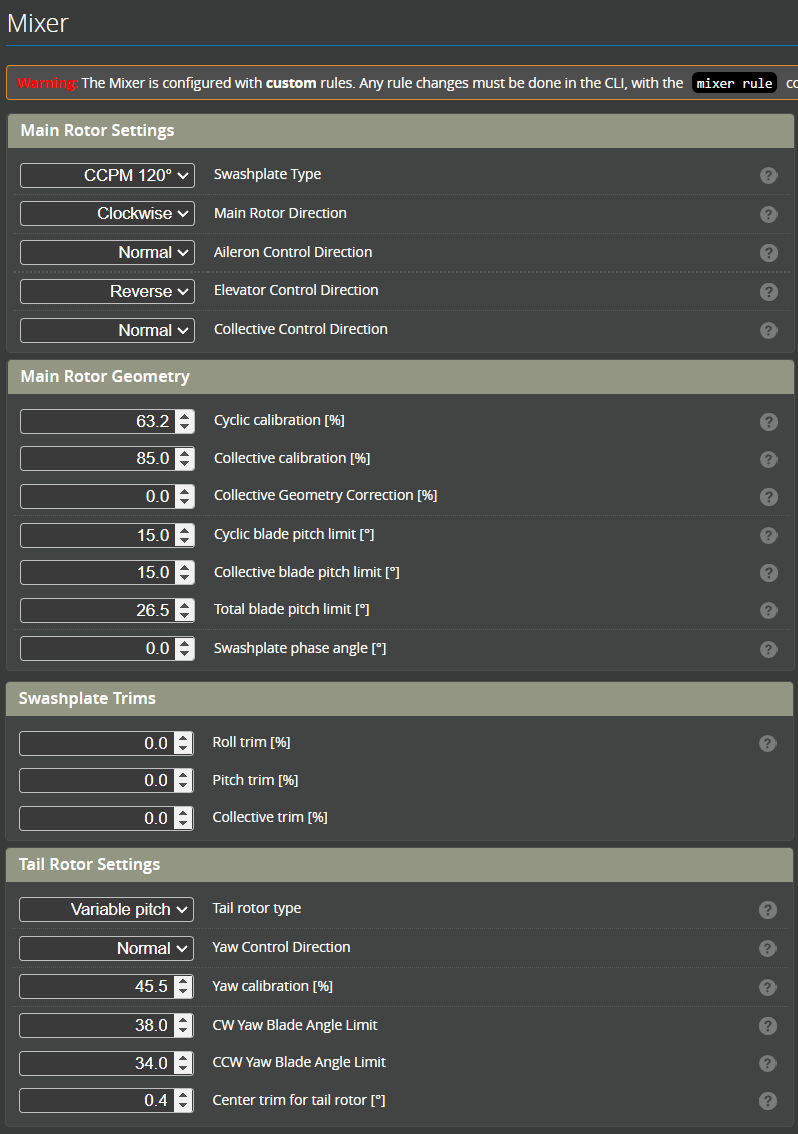Collapse the Main Rotor Settings section
Viewport: 798px width, 1134px height.
tap(397, 130)
